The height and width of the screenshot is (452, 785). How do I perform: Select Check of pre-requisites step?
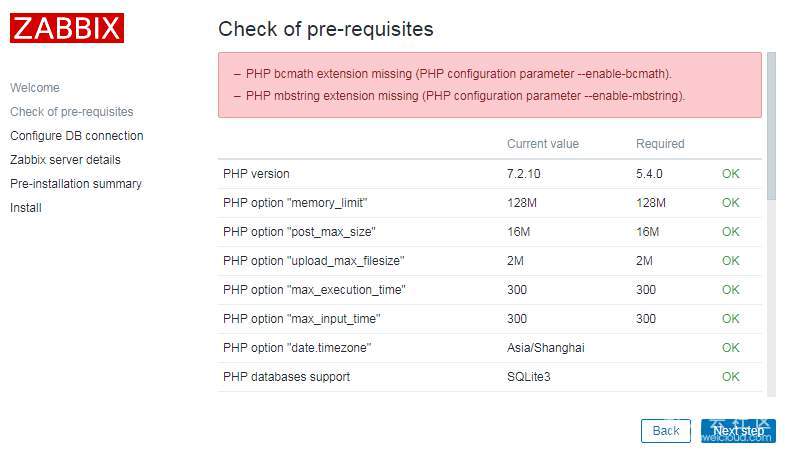(x=71, y=112)
